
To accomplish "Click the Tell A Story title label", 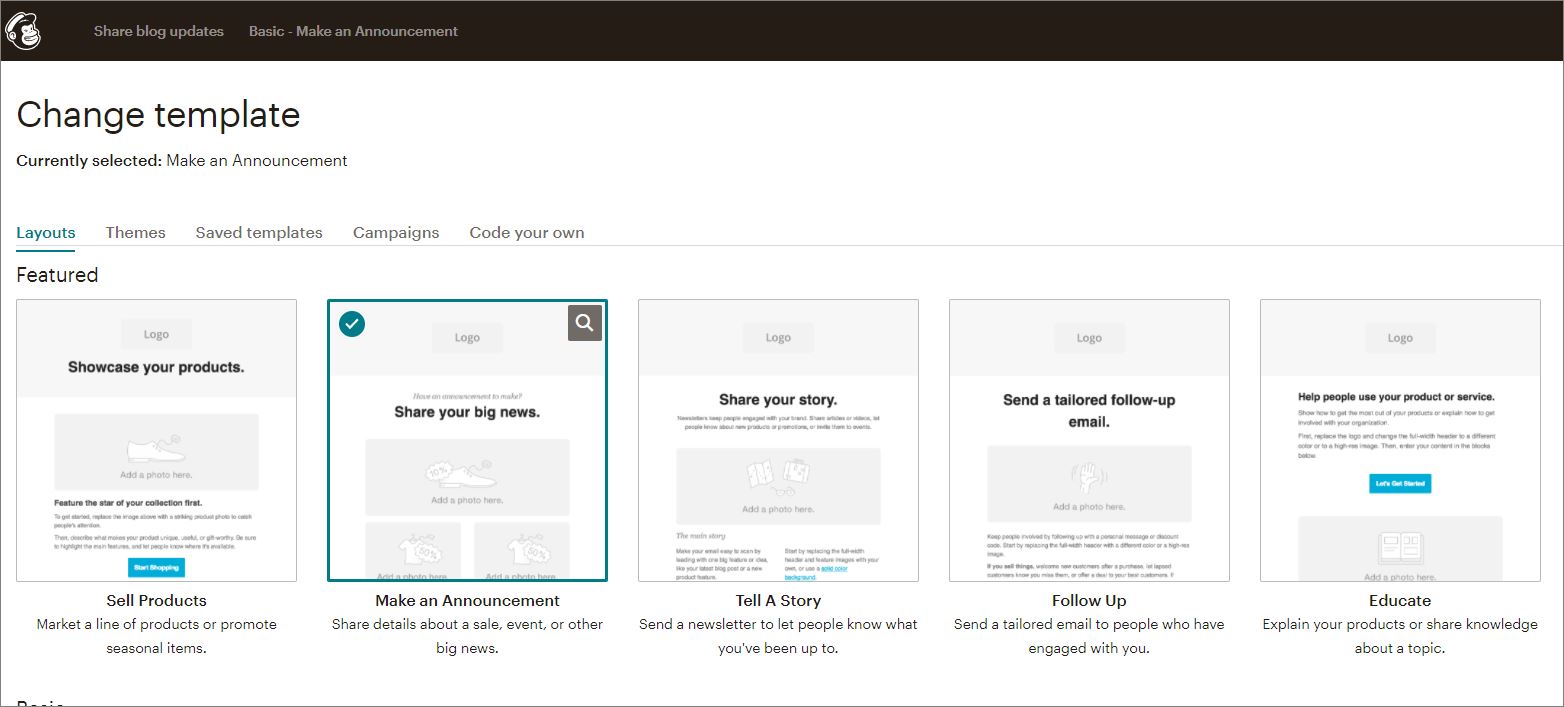I will tap(778, 600).
